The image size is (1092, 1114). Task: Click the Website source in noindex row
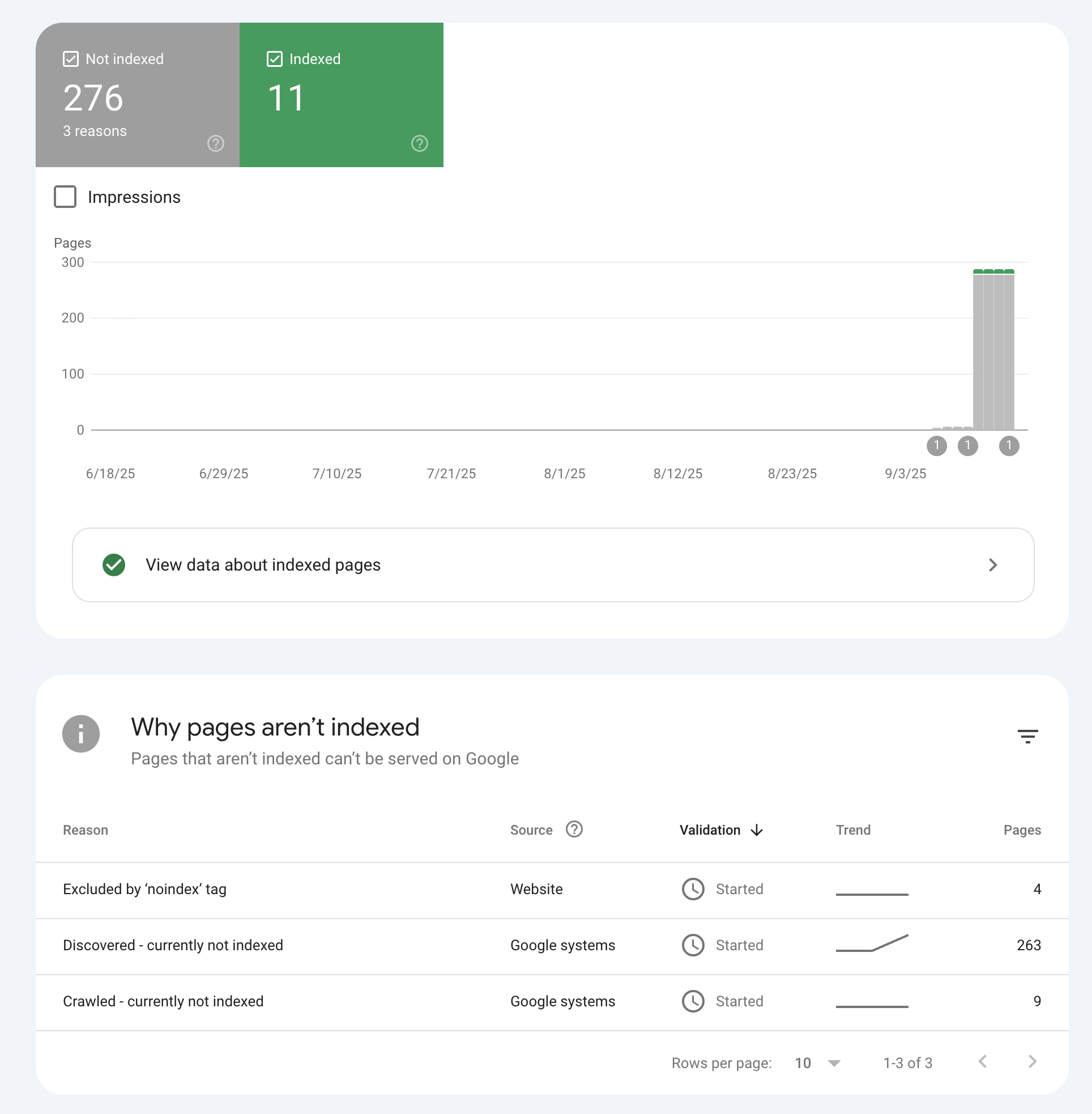[536, 889]
